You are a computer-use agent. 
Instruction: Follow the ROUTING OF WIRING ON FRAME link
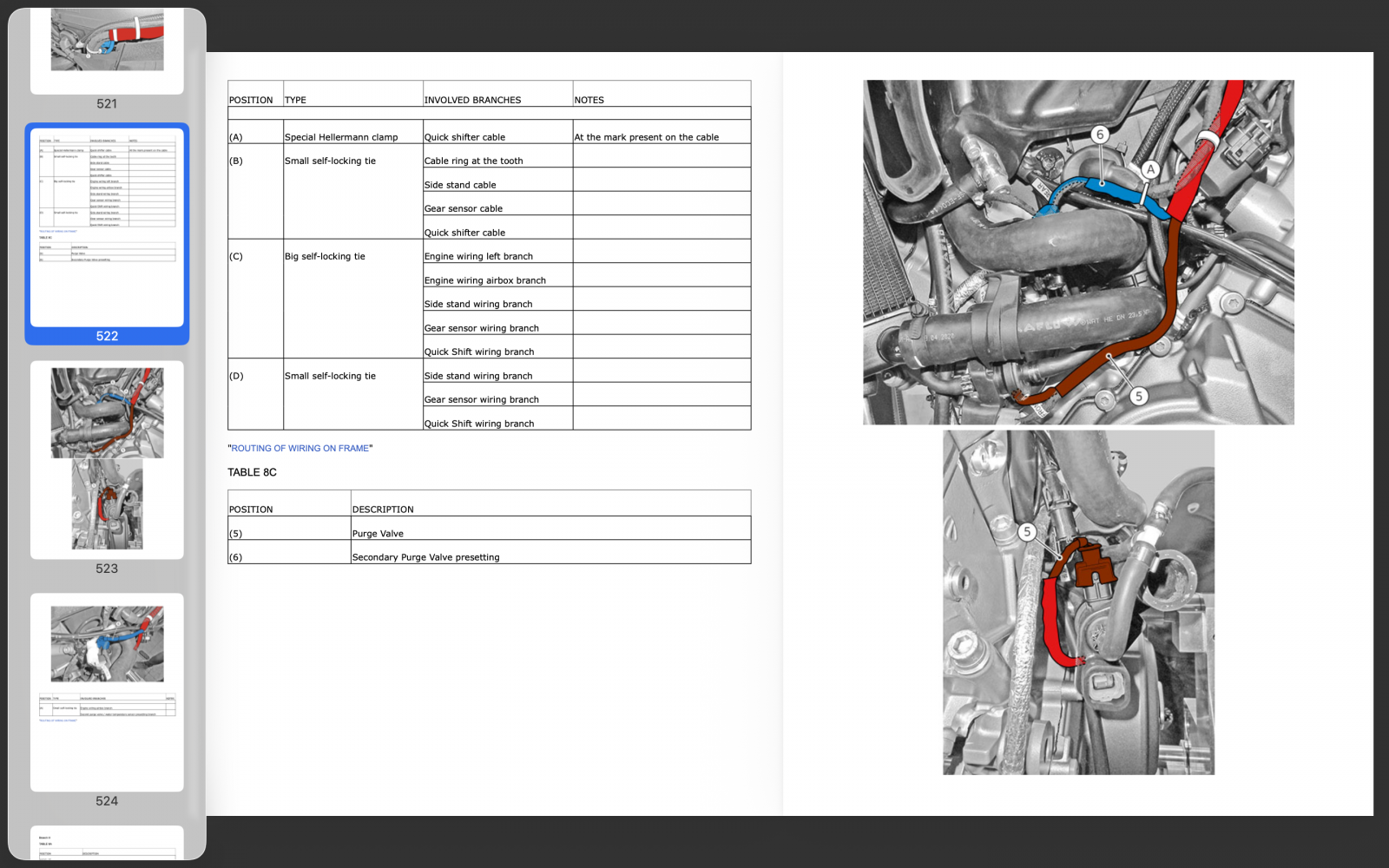click(x=300, y=449)
